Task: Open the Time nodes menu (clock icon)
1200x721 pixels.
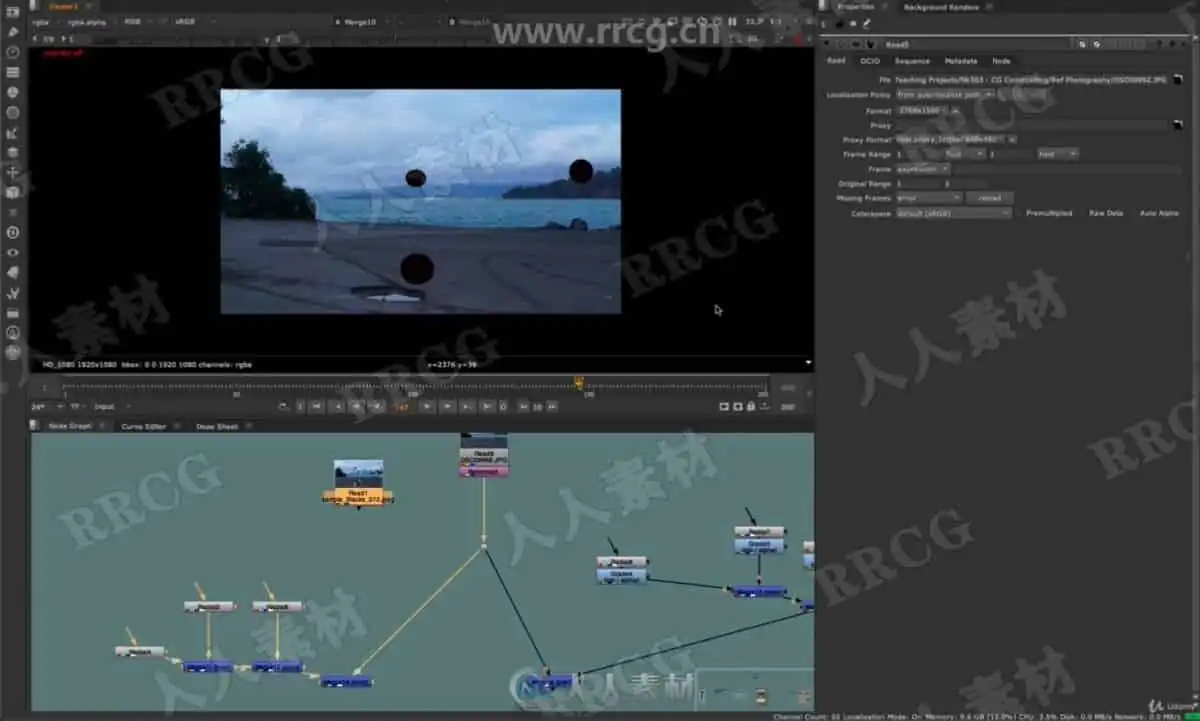Action: [x=13, y=51]
